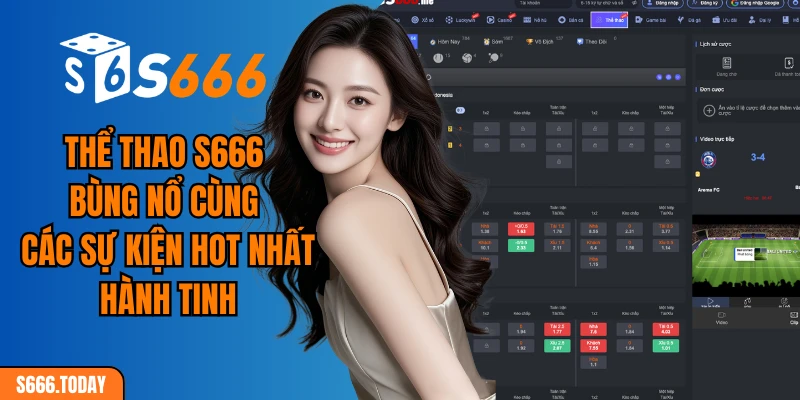Select Hòa odds 1.15
800x400 pixels.
click(x=593, y=262)
